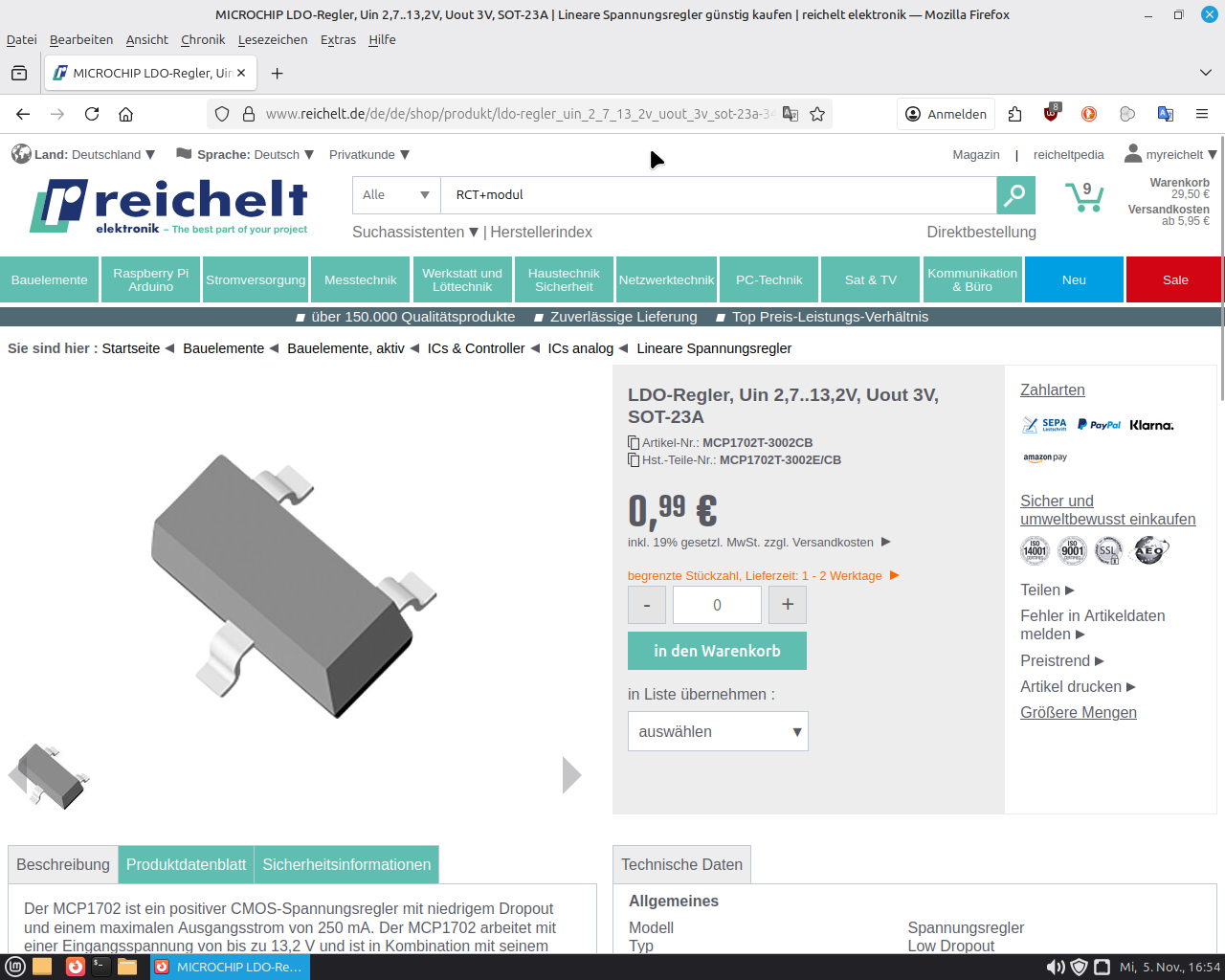1225x980 pixels.
Task: Open the 'Größere Mengen' link
Action: 1079,713
